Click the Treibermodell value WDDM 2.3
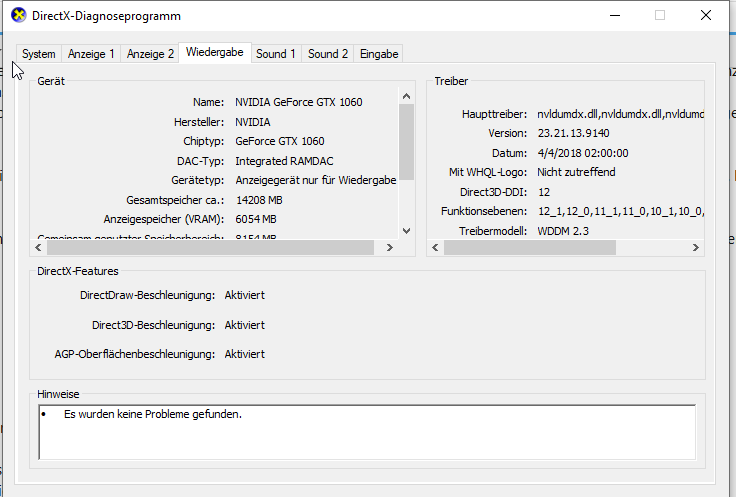Image resolution: width=736 pixels, height=497 pixels. (x=563, y=231)
